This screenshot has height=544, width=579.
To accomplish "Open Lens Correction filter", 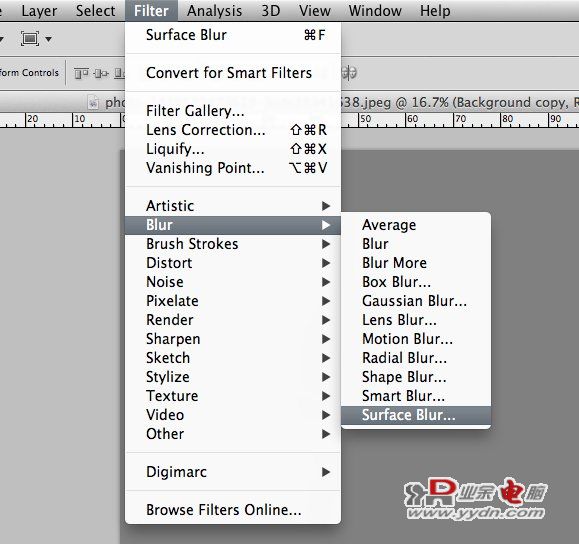I will (233, 130).
